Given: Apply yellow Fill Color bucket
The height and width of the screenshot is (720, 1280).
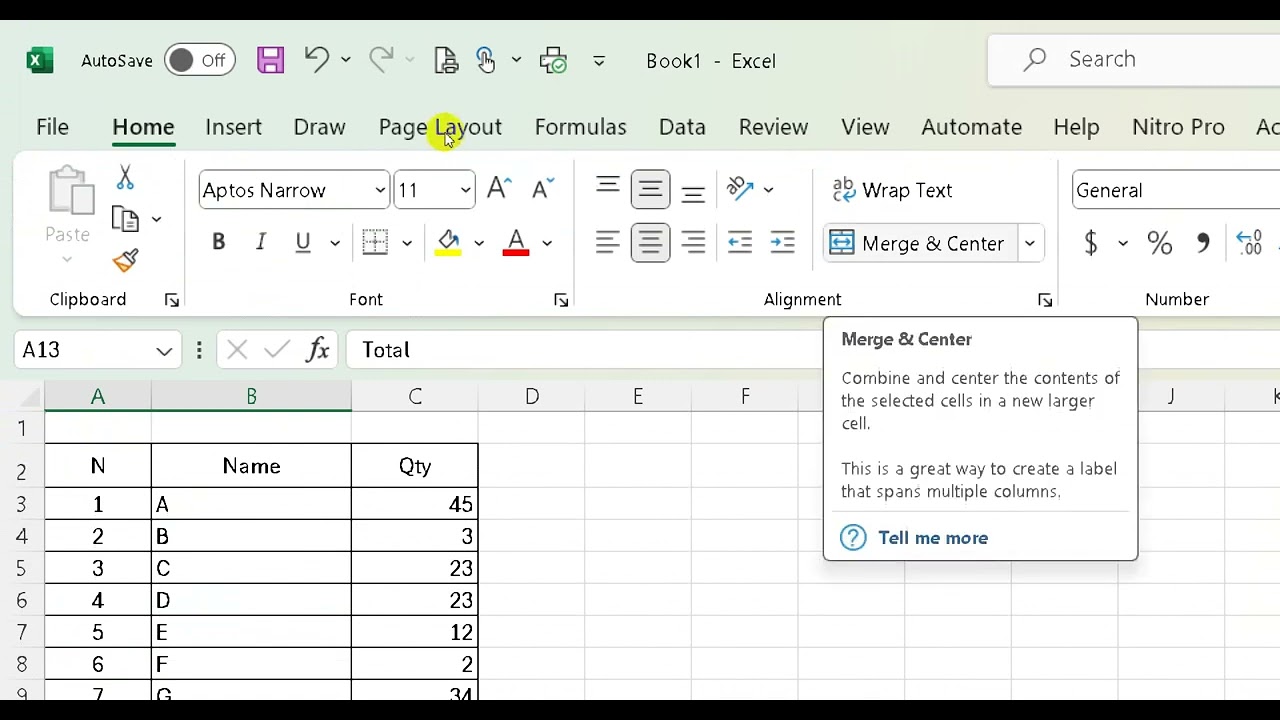Looking at the screenshot, I should pos(448,242).
